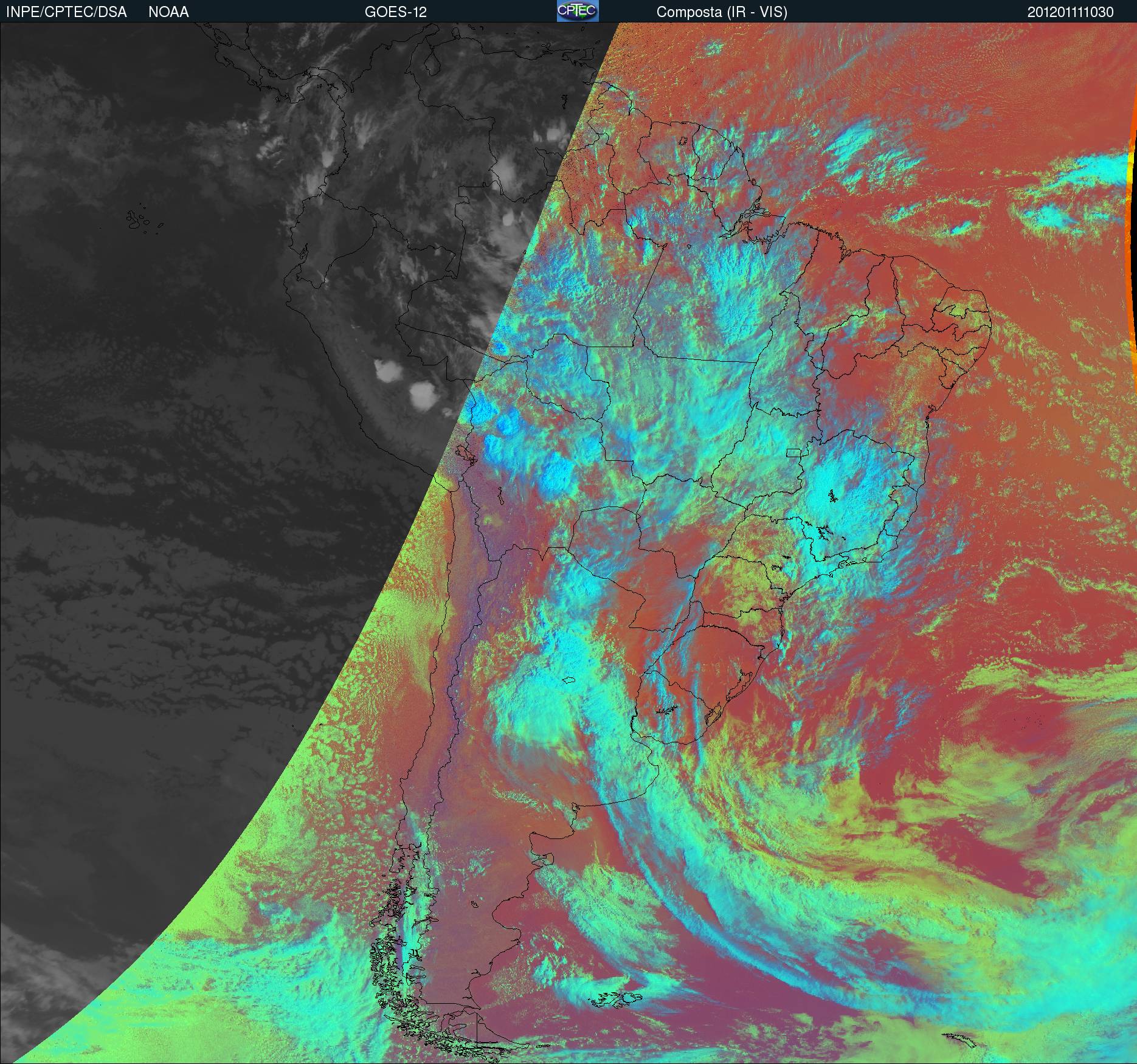Click the CPTEC logo in the header
Screen dimensions: 1137x1064
click(578, 11)
